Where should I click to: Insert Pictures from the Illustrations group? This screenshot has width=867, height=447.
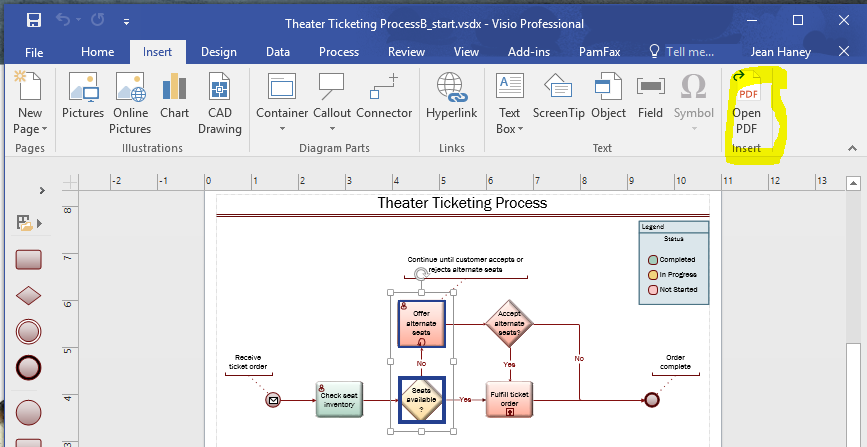(83, 95)
